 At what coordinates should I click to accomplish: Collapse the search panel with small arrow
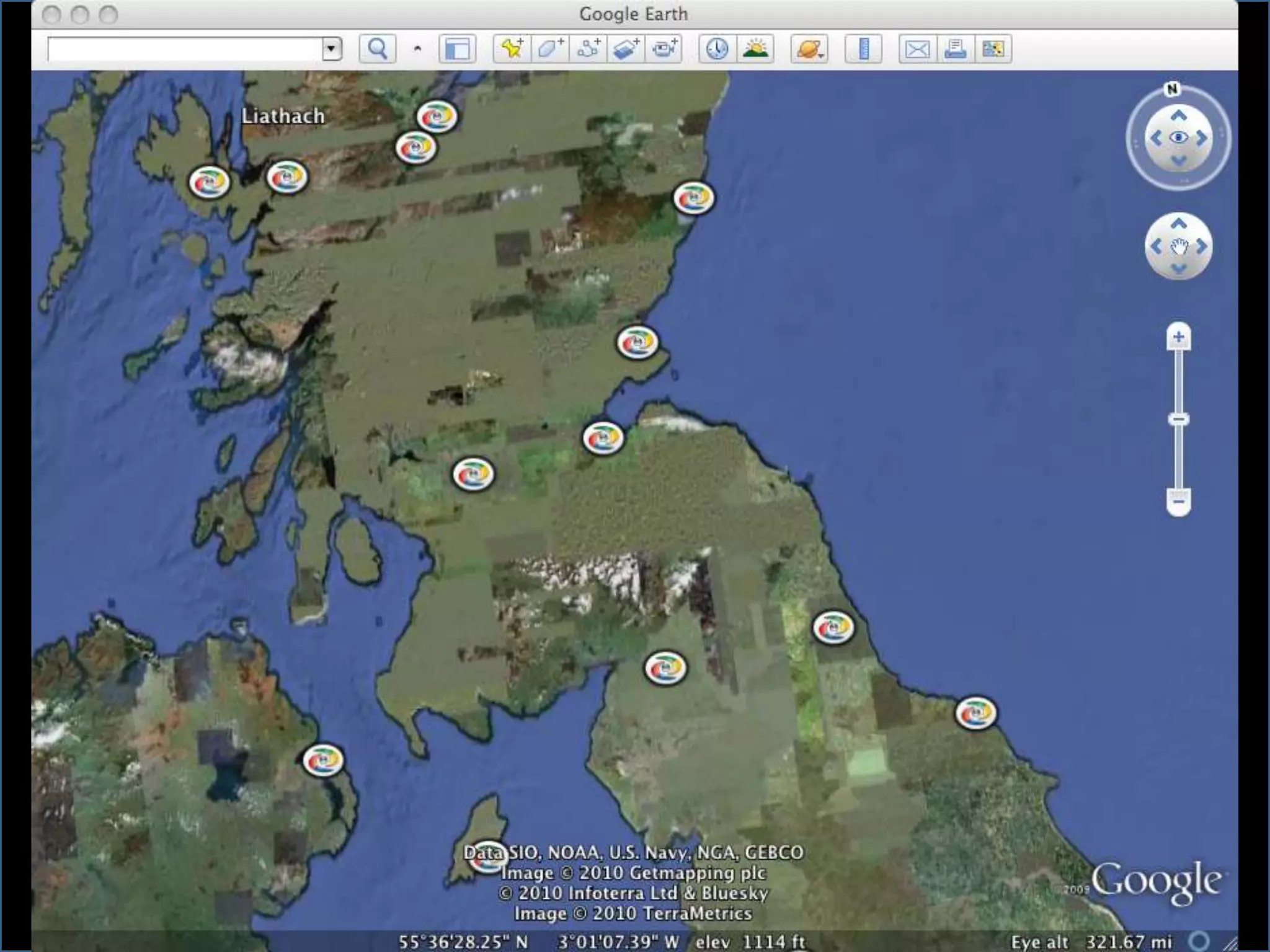tap(417, 48)
